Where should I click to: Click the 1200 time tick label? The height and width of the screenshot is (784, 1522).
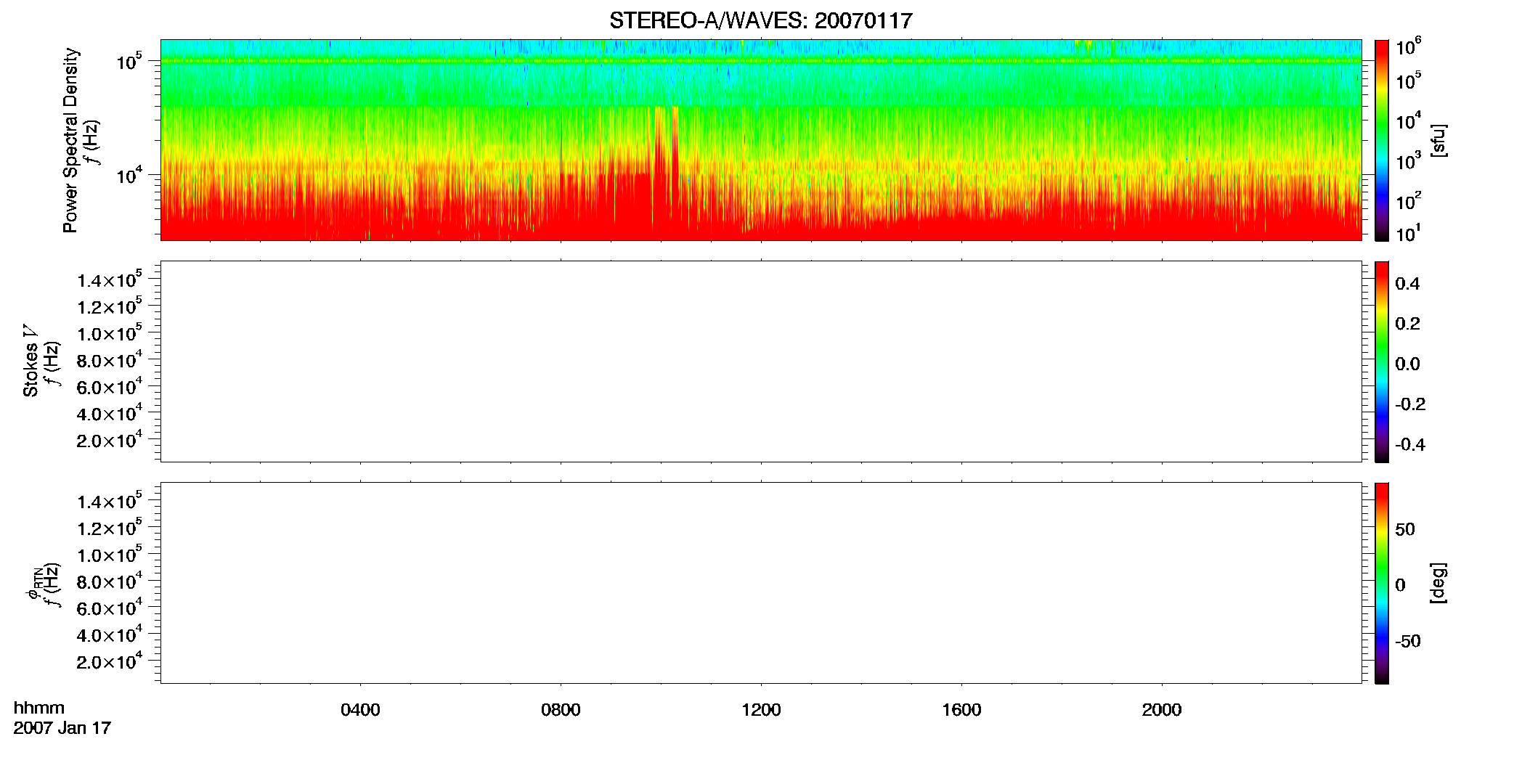(761, 710)
